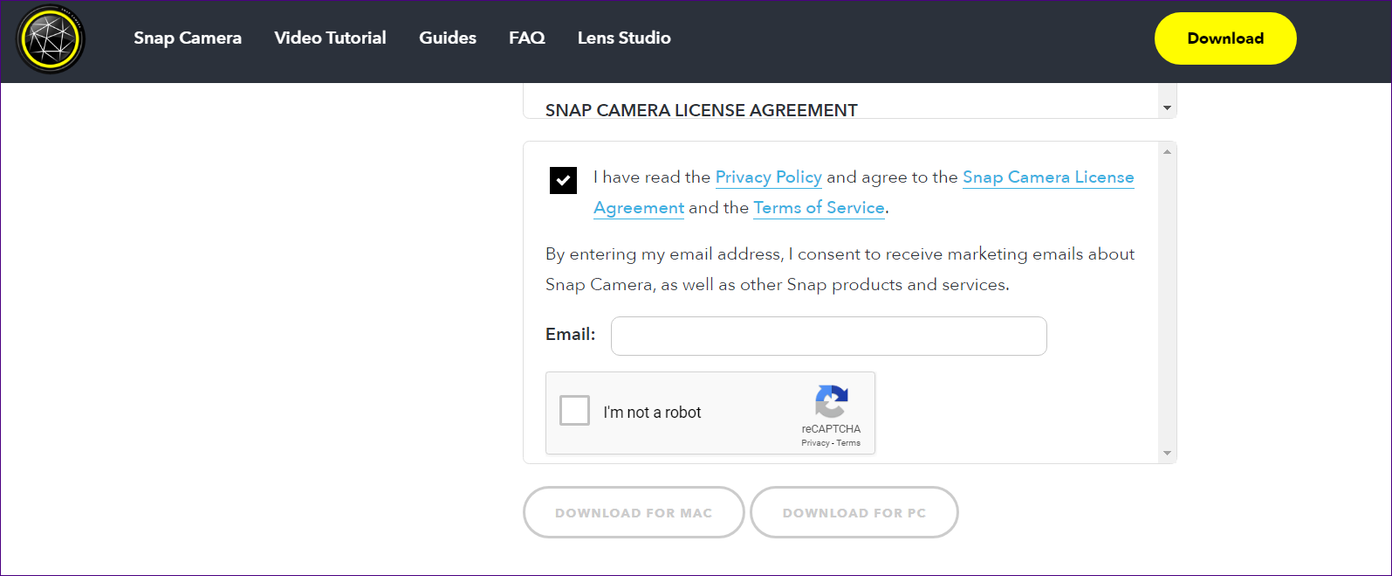Screen dimensions: 1392x576
Task: Click the SNAP CAMERA LICENSE AGREEMENT heading
Action: pos(701,110)
